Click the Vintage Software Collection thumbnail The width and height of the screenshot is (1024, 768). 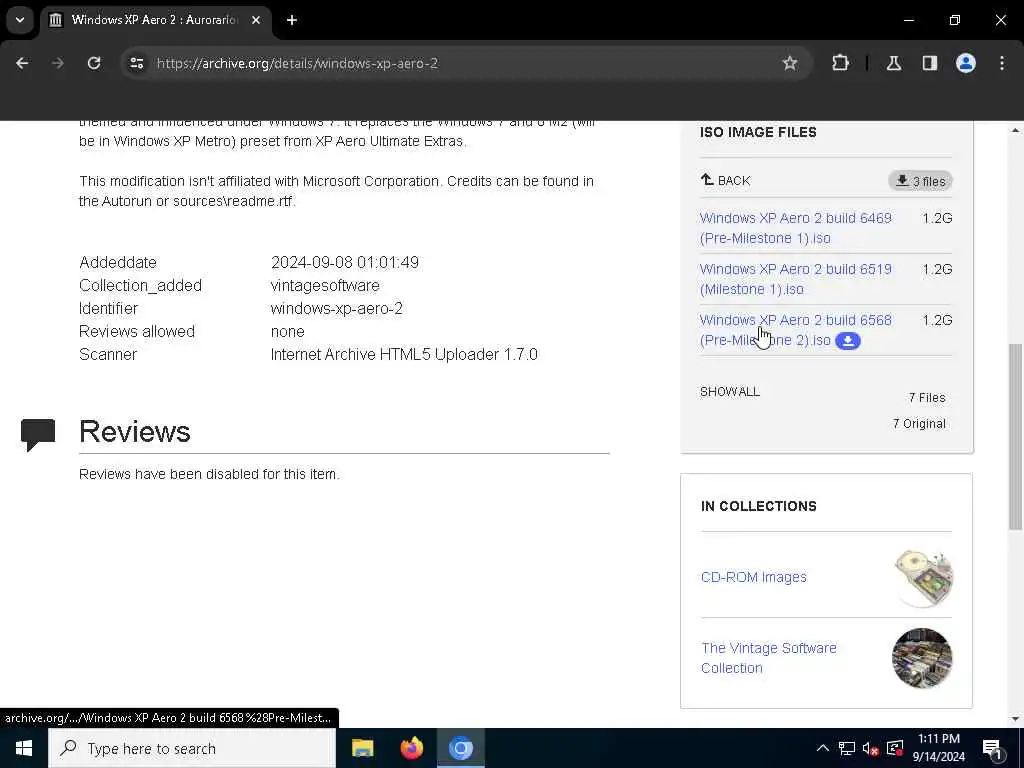coord(922,658)
